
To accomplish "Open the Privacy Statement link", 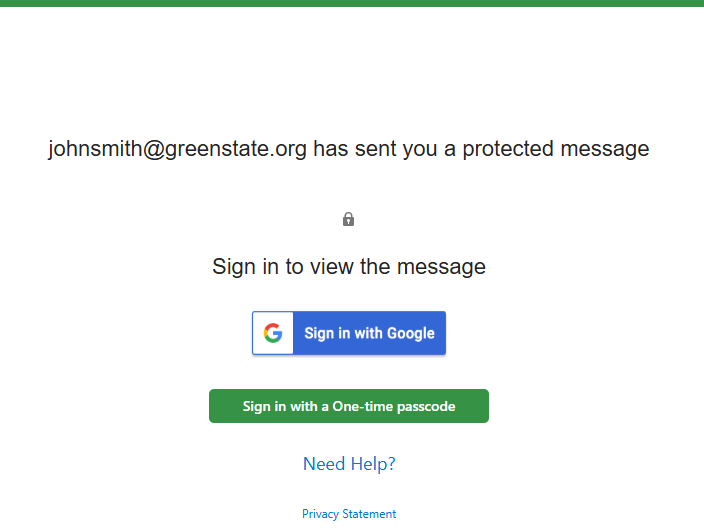I will coord(349,514).
